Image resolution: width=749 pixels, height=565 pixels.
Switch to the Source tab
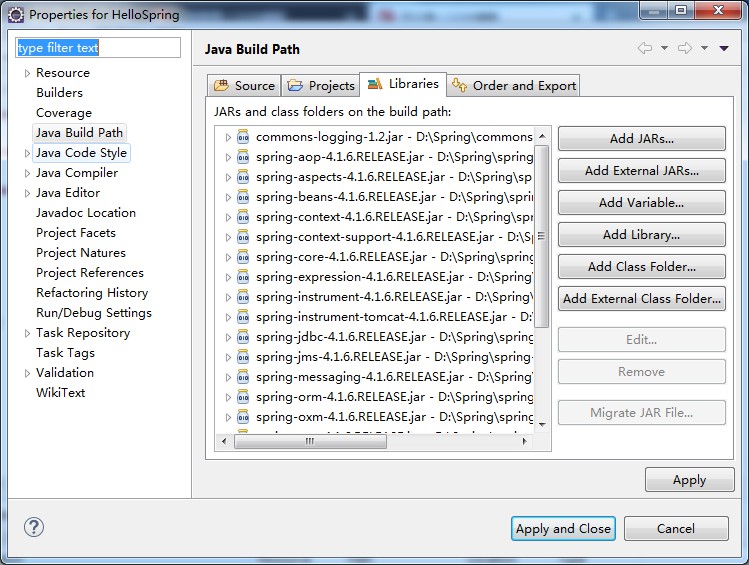pyautogui.click(x=244, y=86)
